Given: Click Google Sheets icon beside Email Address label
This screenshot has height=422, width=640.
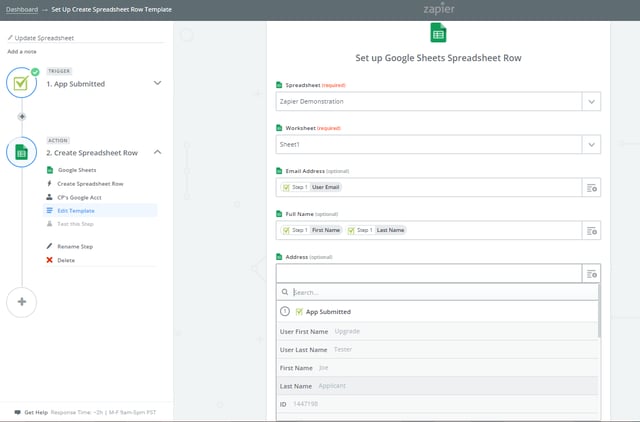Looking at the screenshot, I should coord(279,171).
